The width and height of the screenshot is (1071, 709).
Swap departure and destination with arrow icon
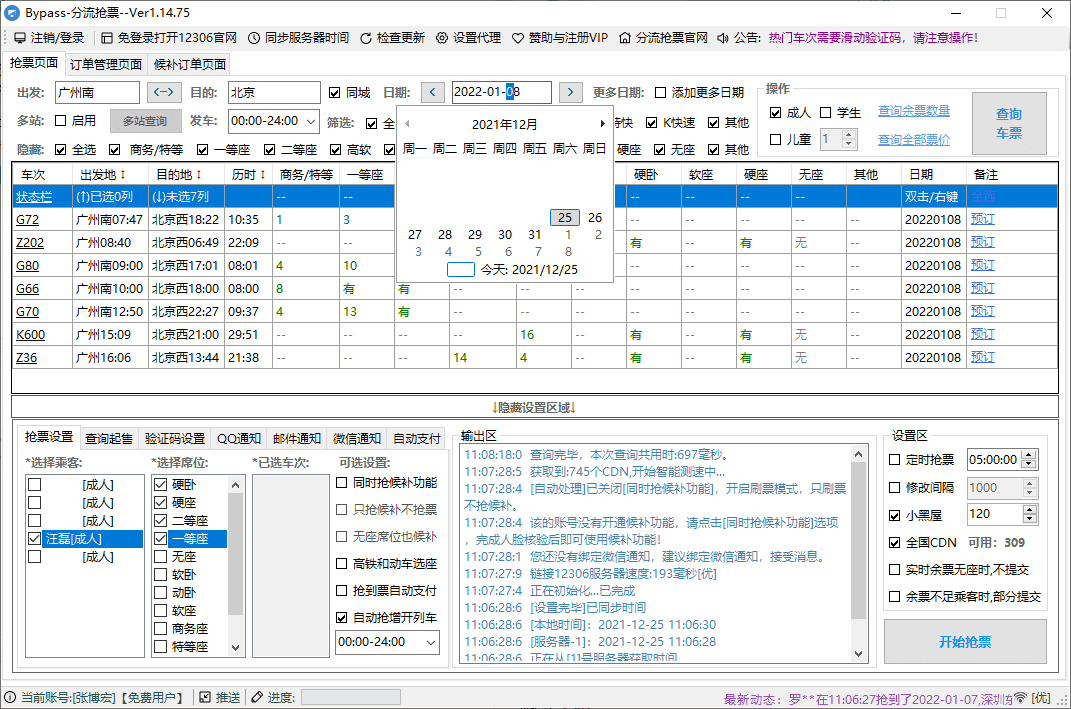[163, 92]
